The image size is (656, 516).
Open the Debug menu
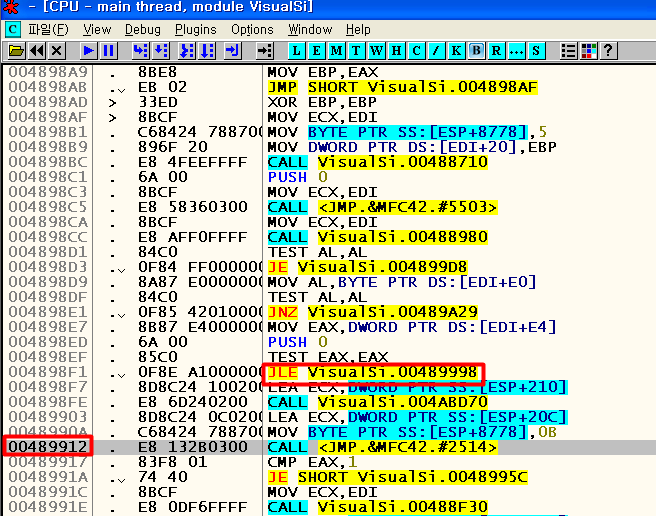click(x=143, y=30)
